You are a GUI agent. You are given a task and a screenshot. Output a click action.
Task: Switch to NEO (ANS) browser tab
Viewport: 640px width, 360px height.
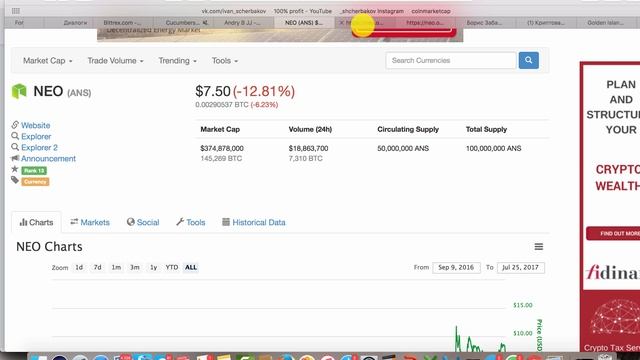click(x=303, y=23)
